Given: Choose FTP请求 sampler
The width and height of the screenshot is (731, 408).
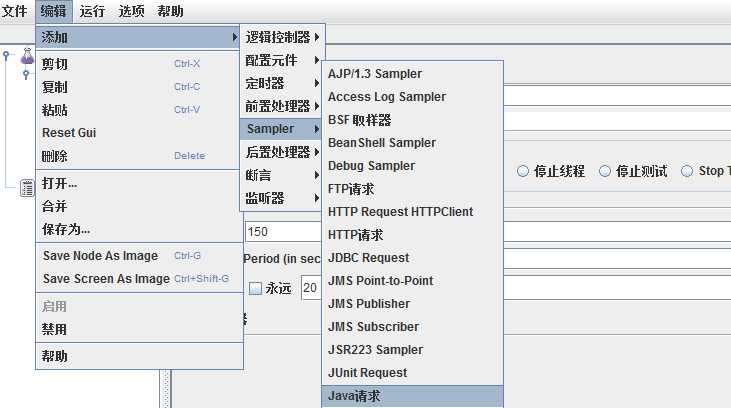Looking at the screenshot, I should 413,189.
